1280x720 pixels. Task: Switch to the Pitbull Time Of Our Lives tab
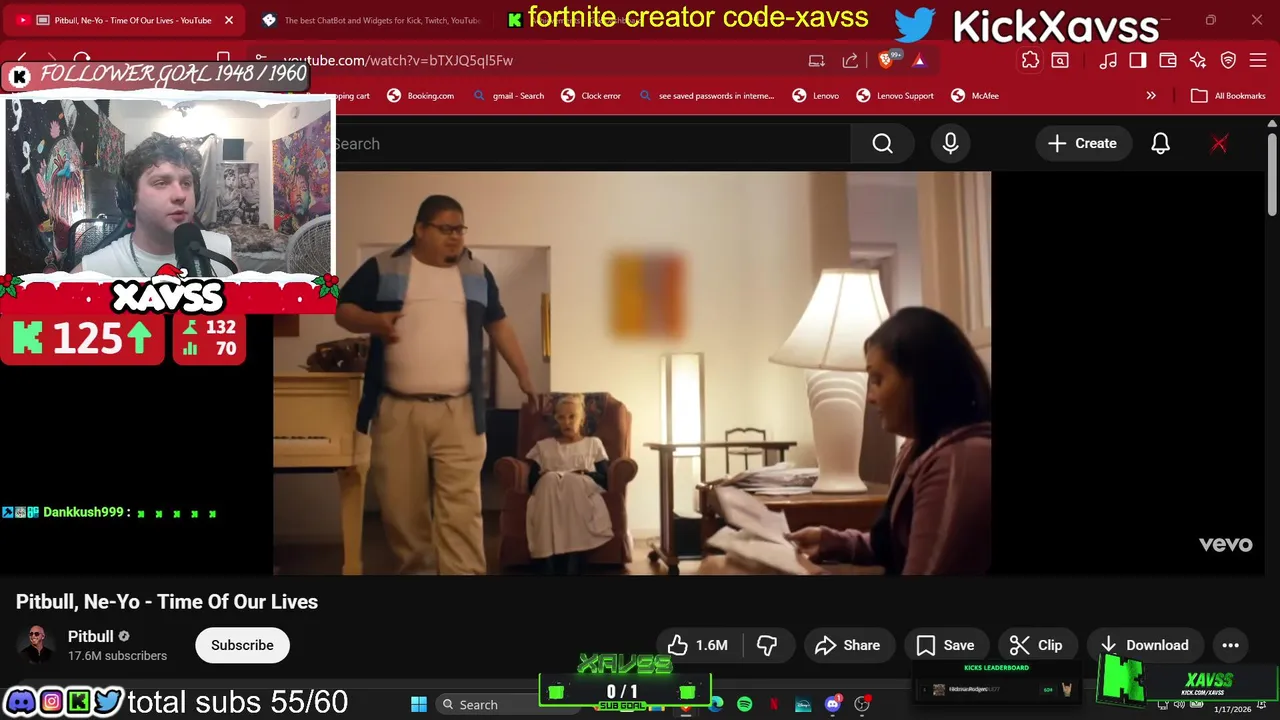(125, 20)
